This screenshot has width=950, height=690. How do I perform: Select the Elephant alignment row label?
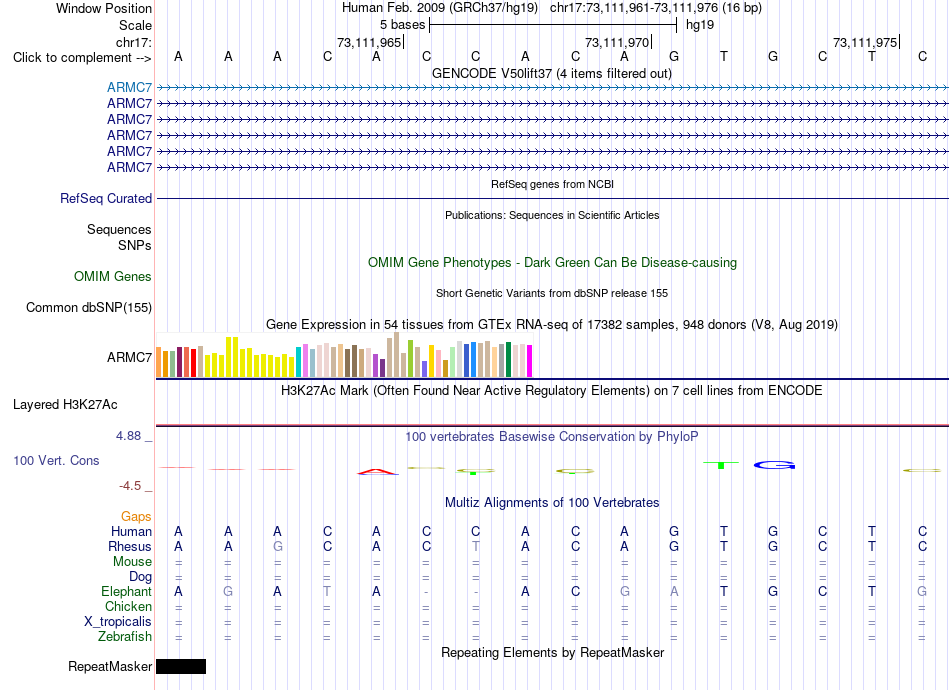126,592
